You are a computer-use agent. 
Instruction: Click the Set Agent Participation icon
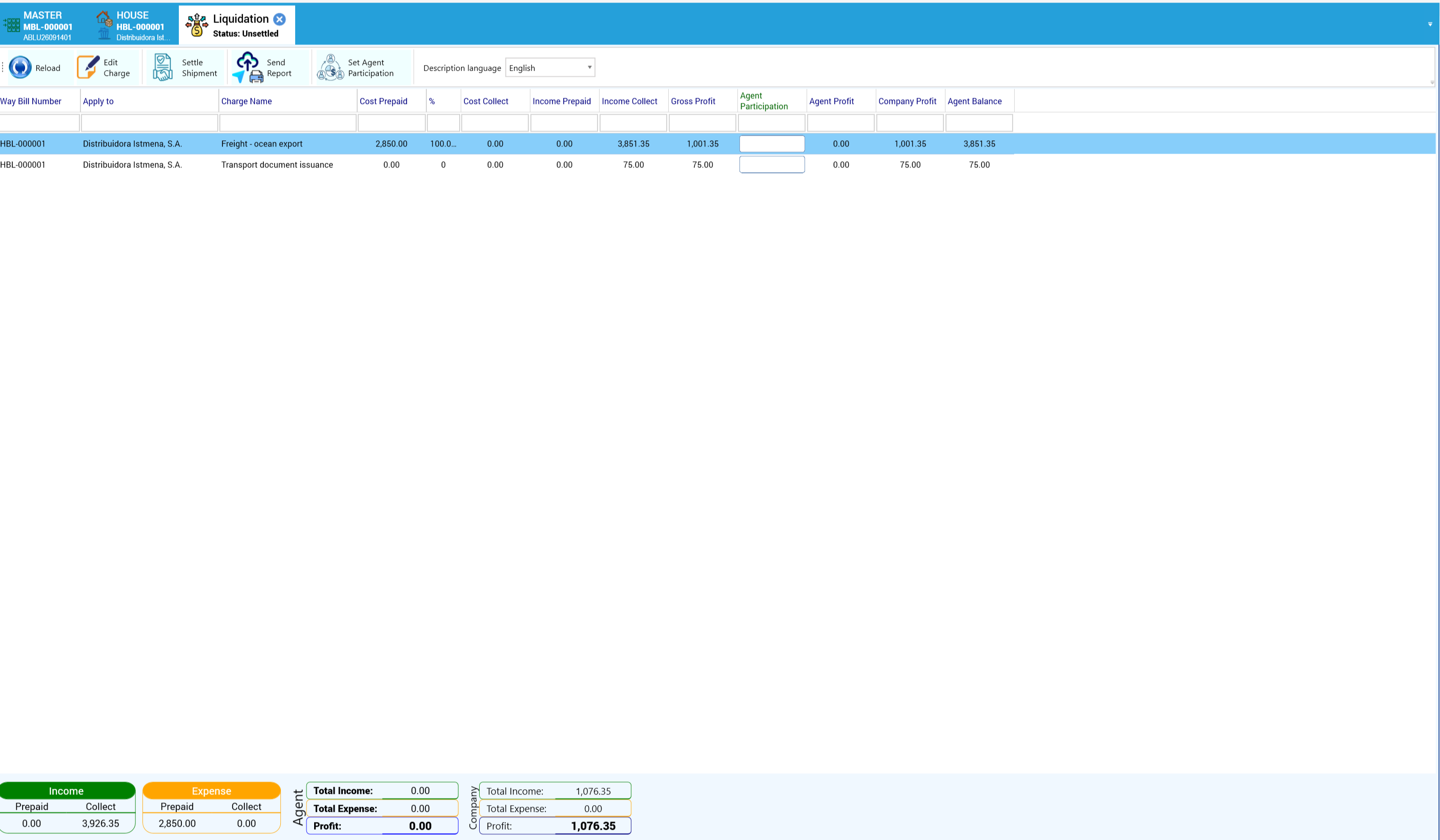tap(331, 68)
